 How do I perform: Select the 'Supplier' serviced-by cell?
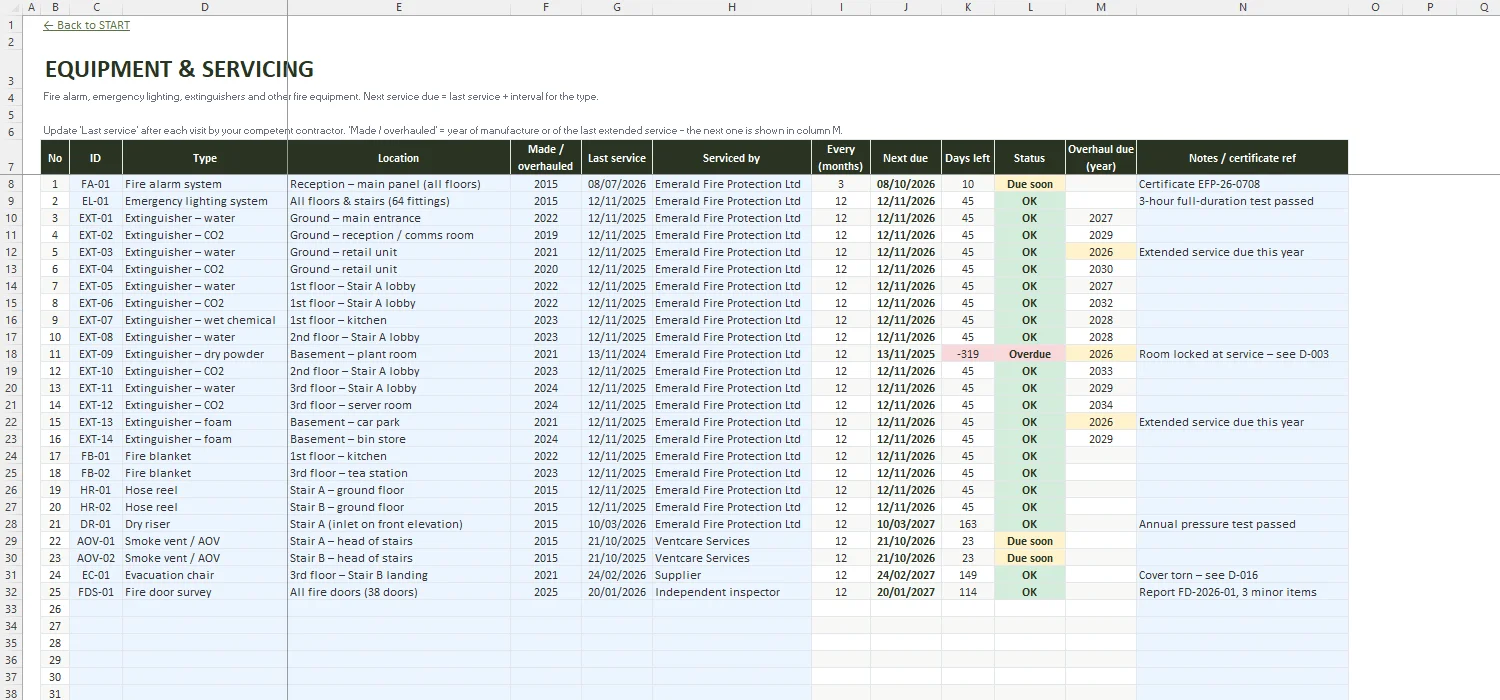731,575
